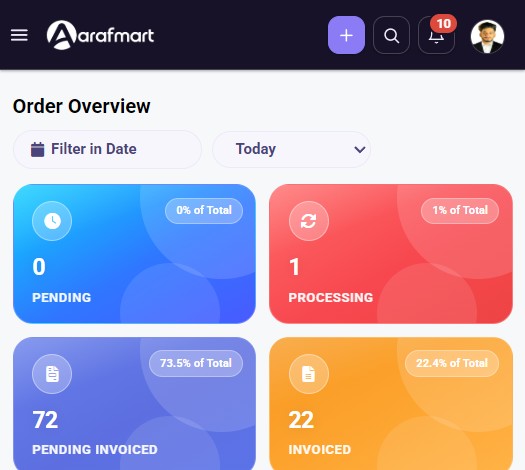The image size is (525, 470).
Task: Open the Processing orders card
Action: pyautogui.click(x=391, y=254)
